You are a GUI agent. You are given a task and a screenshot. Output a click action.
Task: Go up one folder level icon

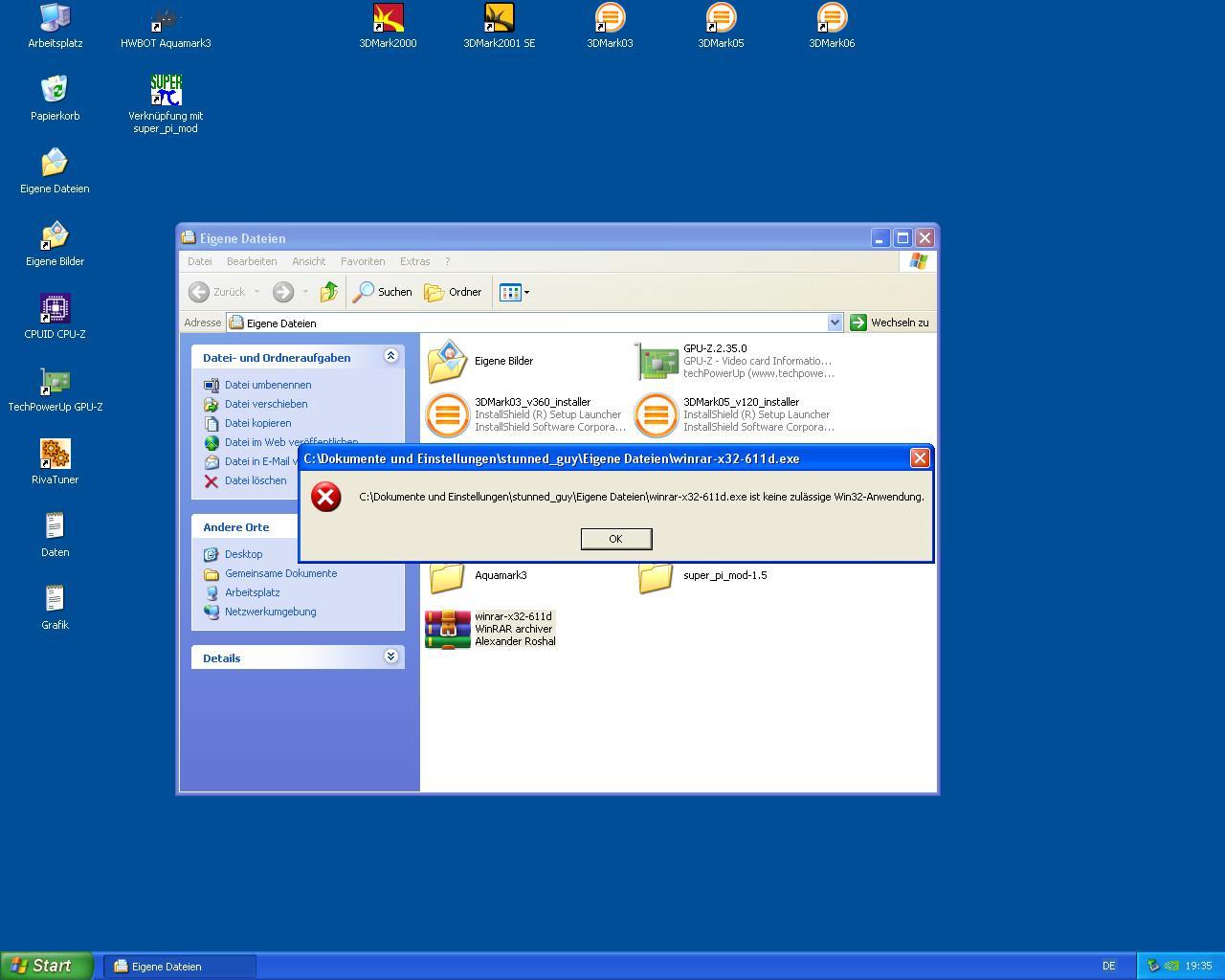[329, 292]
